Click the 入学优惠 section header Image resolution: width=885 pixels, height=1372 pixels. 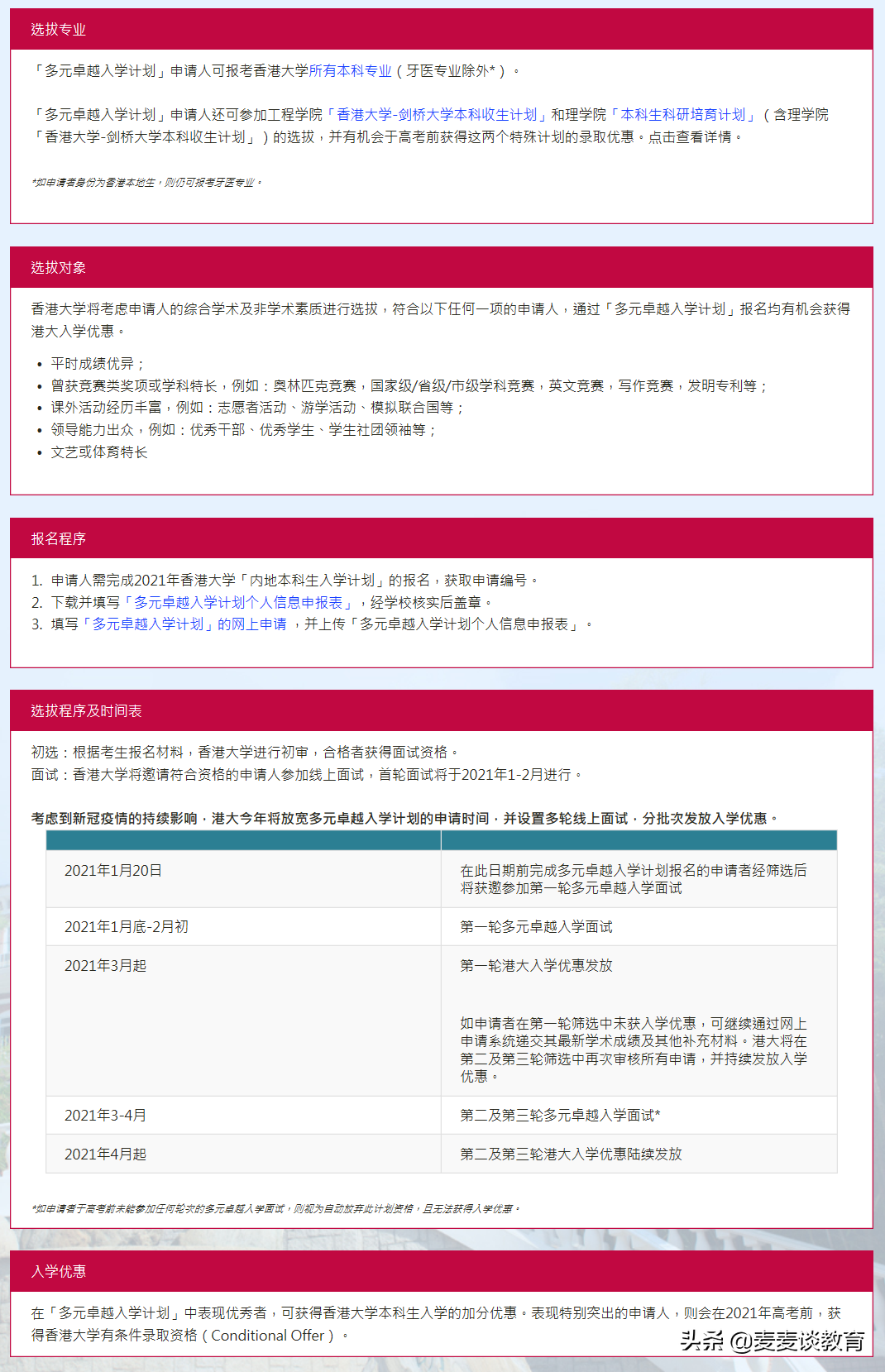[442, 1271]
